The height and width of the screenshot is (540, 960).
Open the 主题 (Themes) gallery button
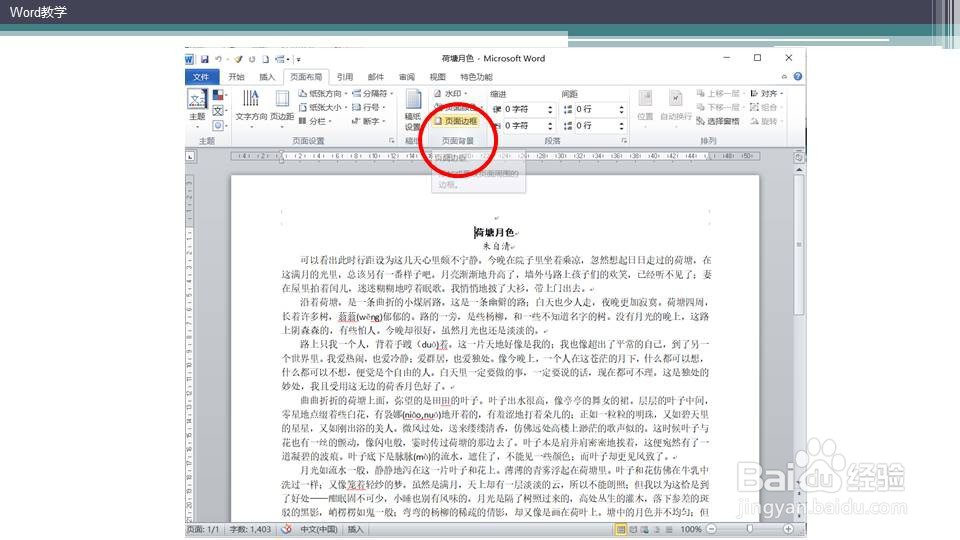click(x=197, y=107)
